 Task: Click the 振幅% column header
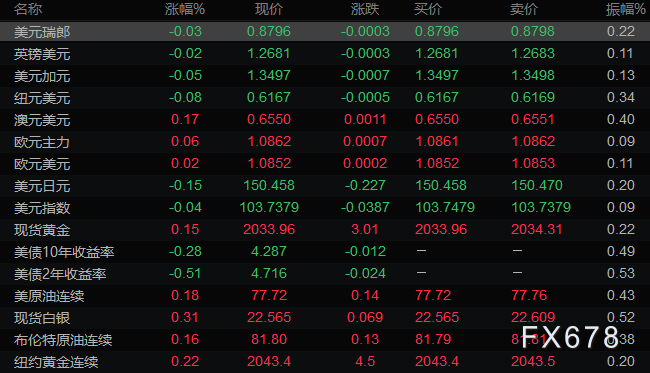click(626, 9)
